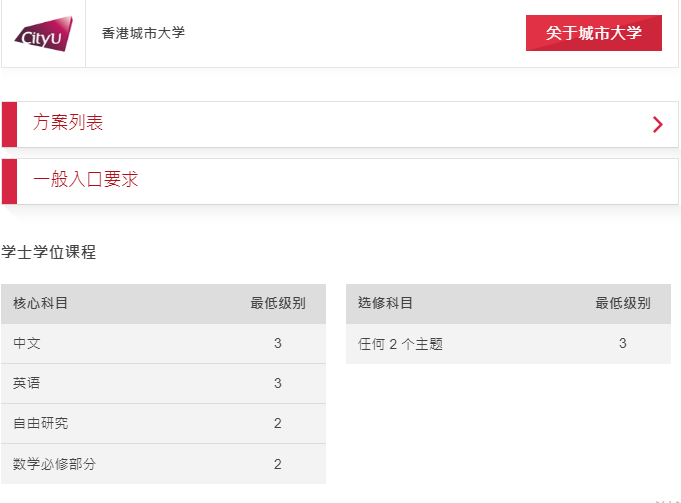The image size is (681, 503).
Task: Click 最低级别 header in core subjects table
Action: (x=278, y=303)
